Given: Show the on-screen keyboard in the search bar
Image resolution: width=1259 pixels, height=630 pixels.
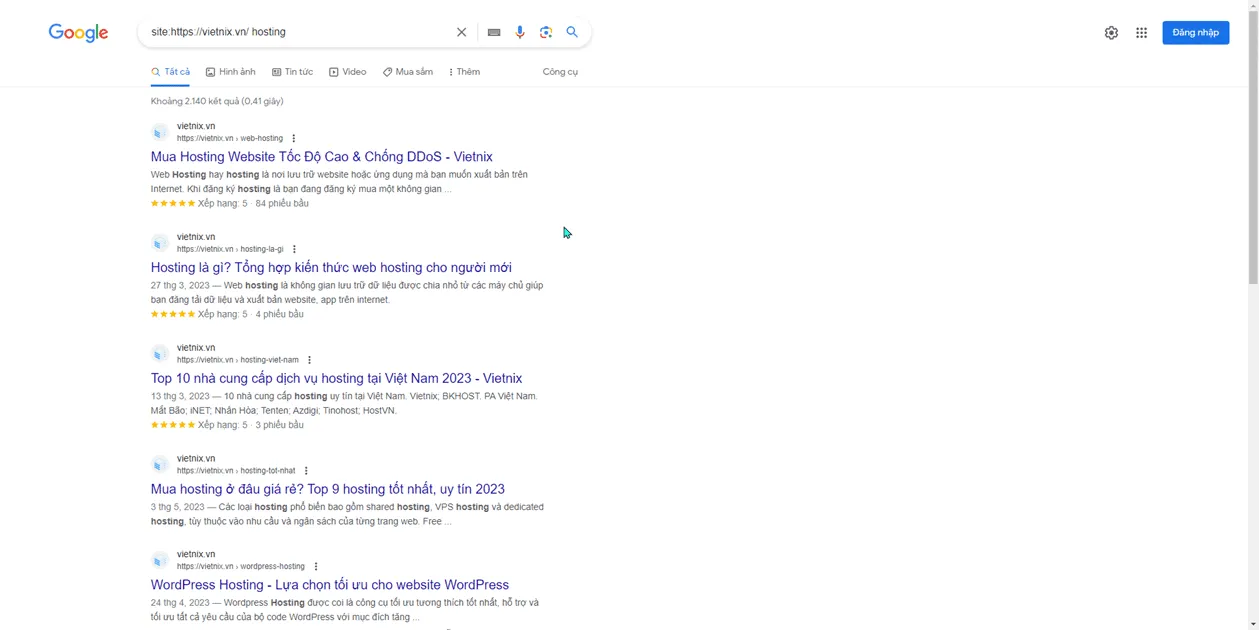Looking at the screenshot, I should (x=493, y=31).
